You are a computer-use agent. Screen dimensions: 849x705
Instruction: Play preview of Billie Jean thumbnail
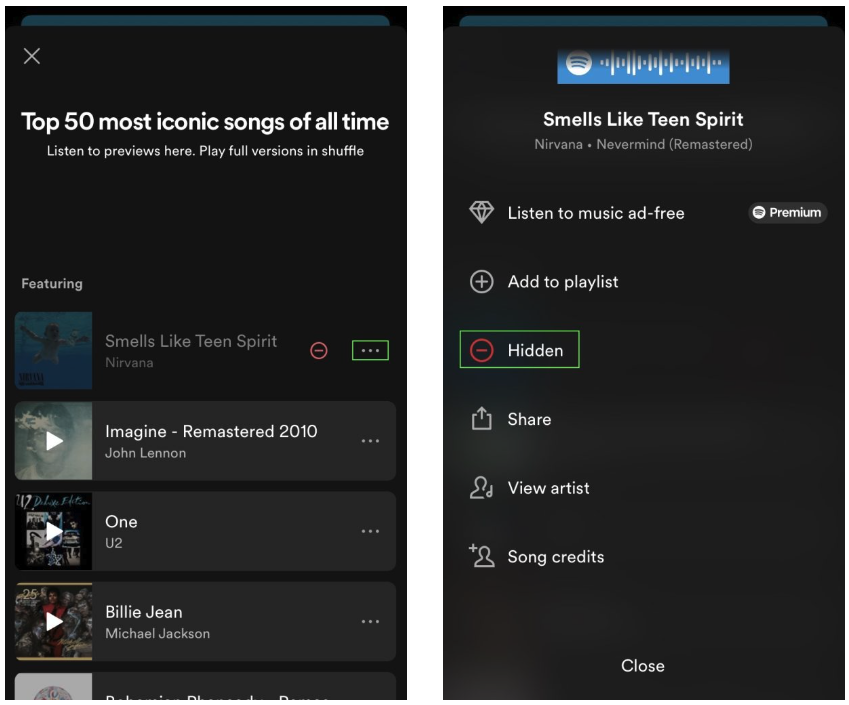(x=54, y=621)
